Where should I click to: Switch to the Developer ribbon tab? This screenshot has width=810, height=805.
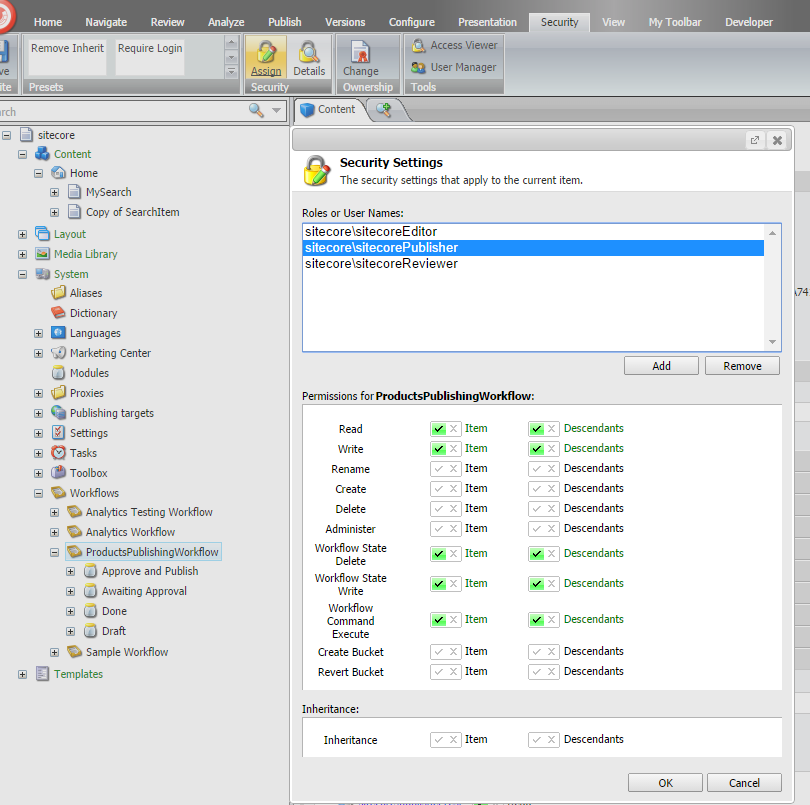click(x=749, y=22)
